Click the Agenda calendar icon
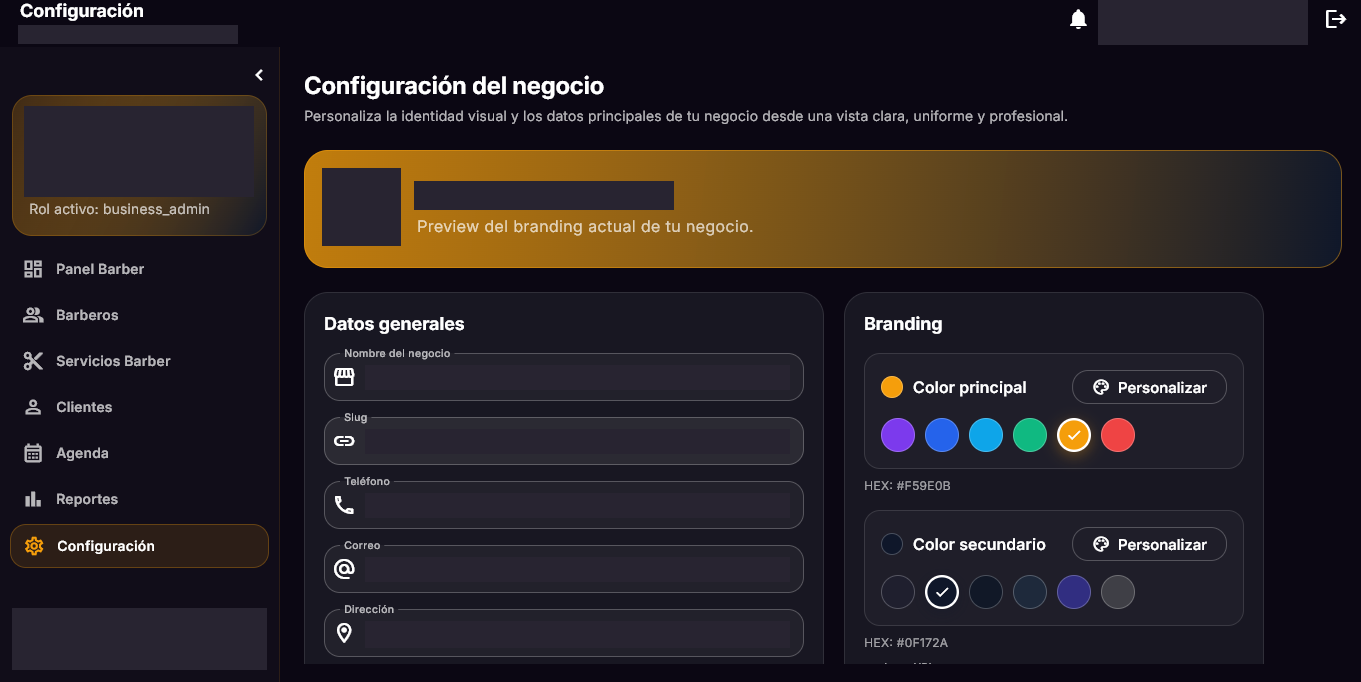1361x682 pixels. (x=33, y=453)
